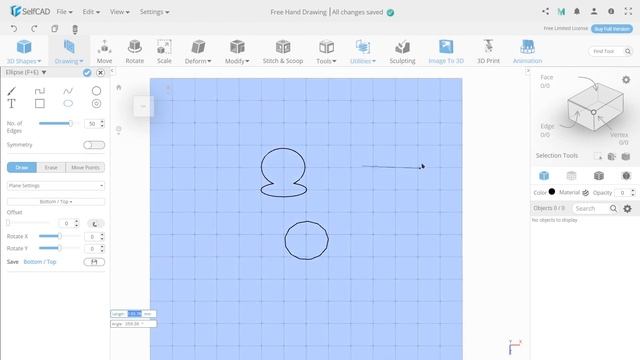Expand the Modify tools dropdown
The width and height of the screenshot is (640, 360).
pyautogui.click(x=237, y=51)
